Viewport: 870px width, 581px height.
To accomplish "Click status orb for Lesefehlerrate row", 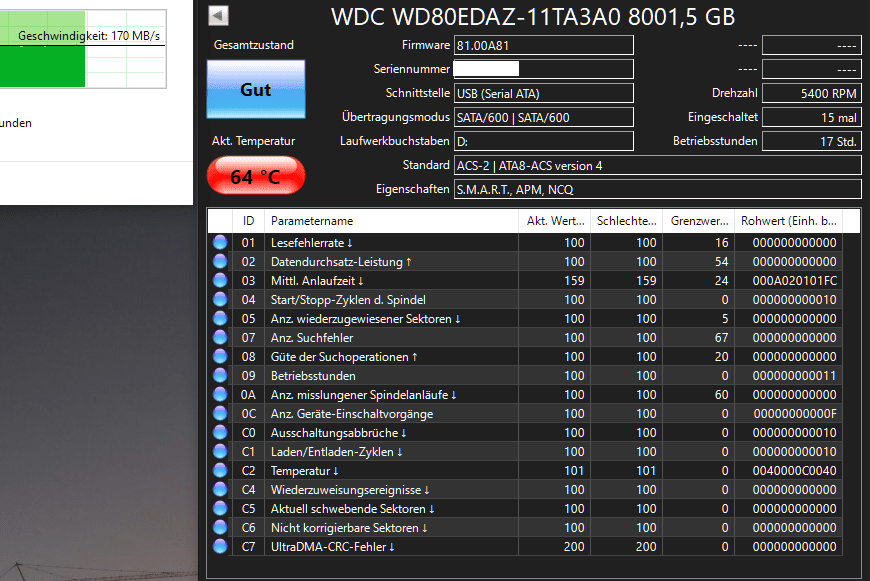I will pos(220,242).
